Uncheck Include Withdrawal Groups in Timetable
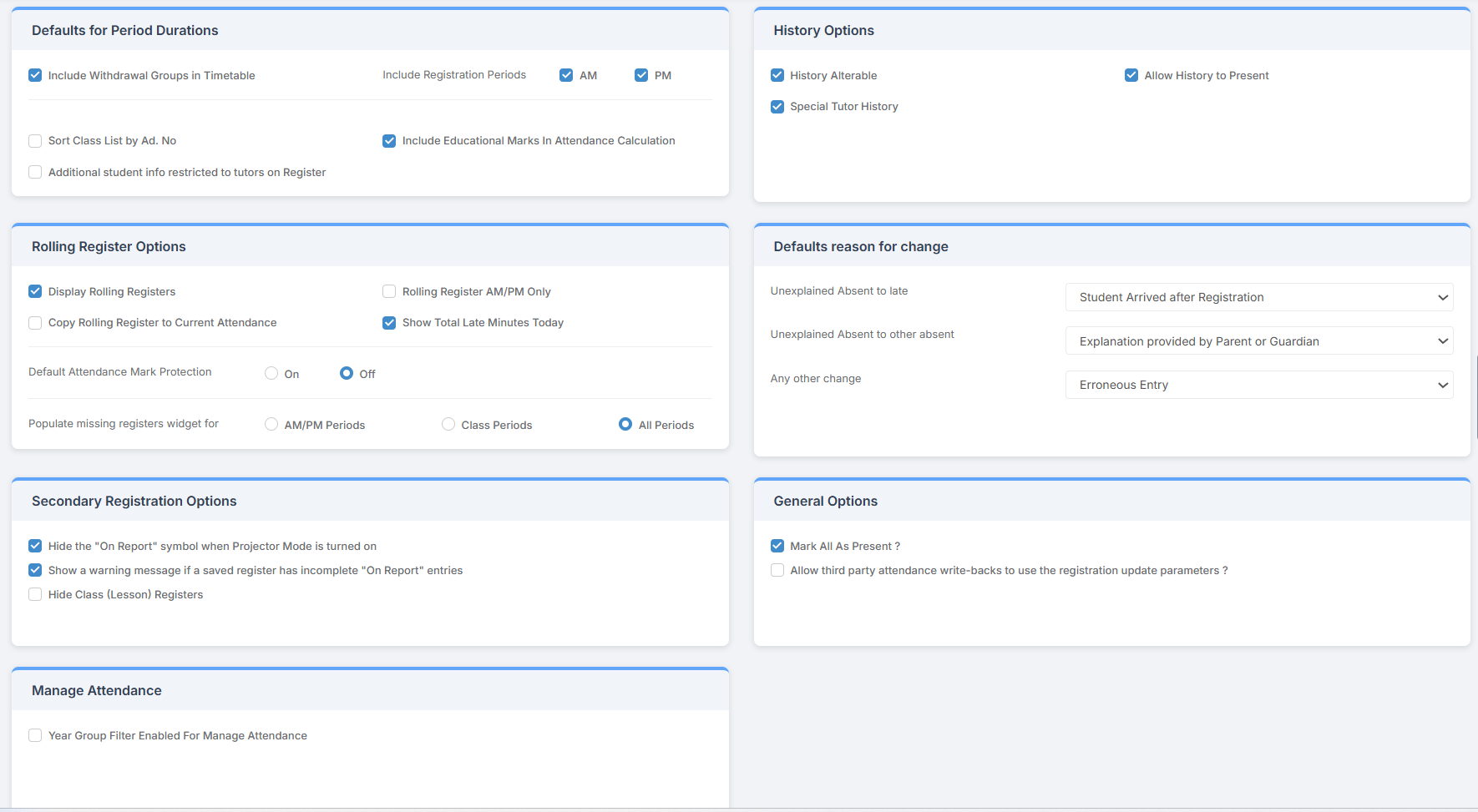Viewport: 1478px width, 812px height. coord(34,74)
